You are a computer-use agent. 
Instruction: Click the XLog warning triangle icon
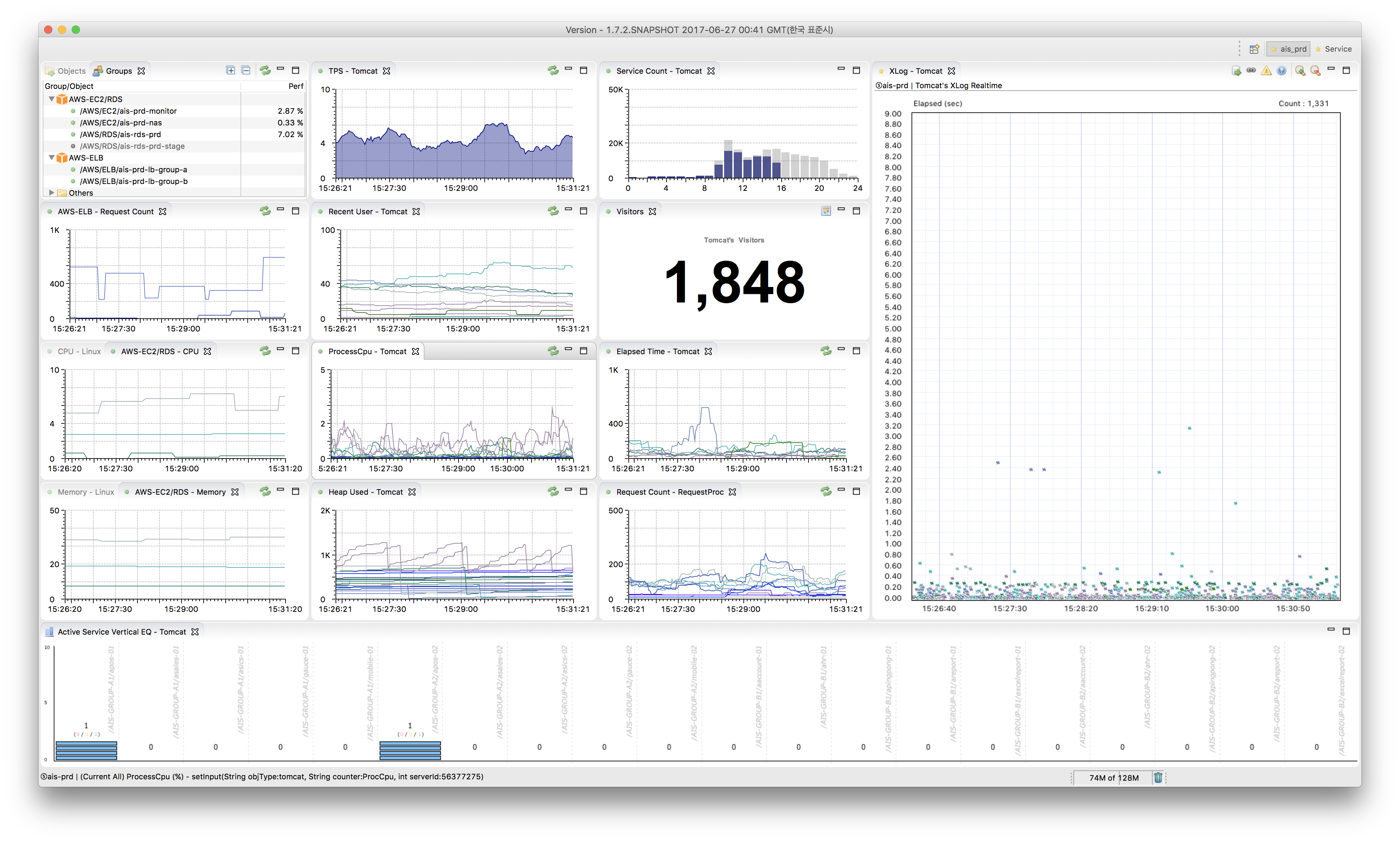click(1266, 71)
